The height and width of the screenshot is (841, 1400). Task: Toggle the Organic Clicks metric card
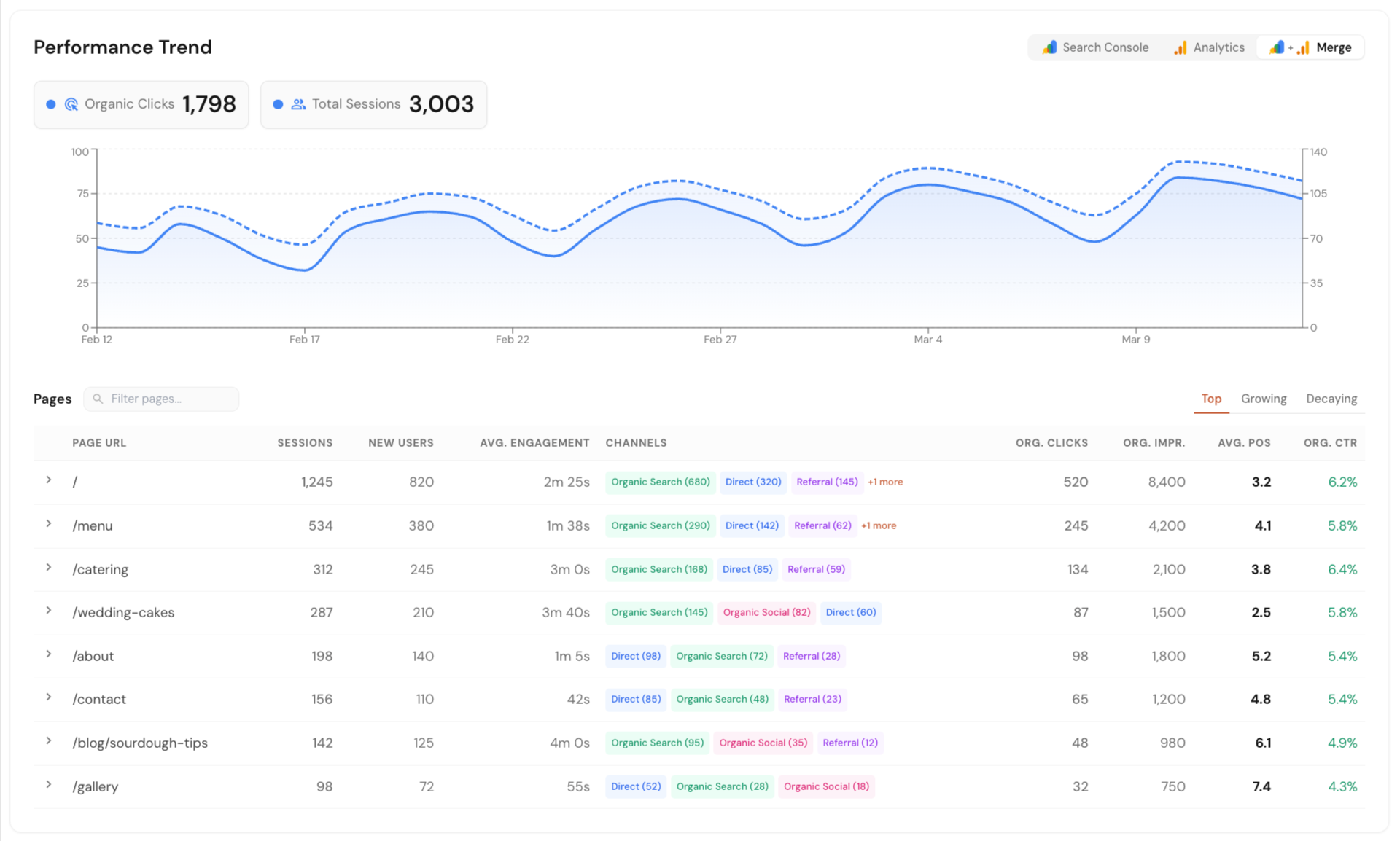pos(141,104)
